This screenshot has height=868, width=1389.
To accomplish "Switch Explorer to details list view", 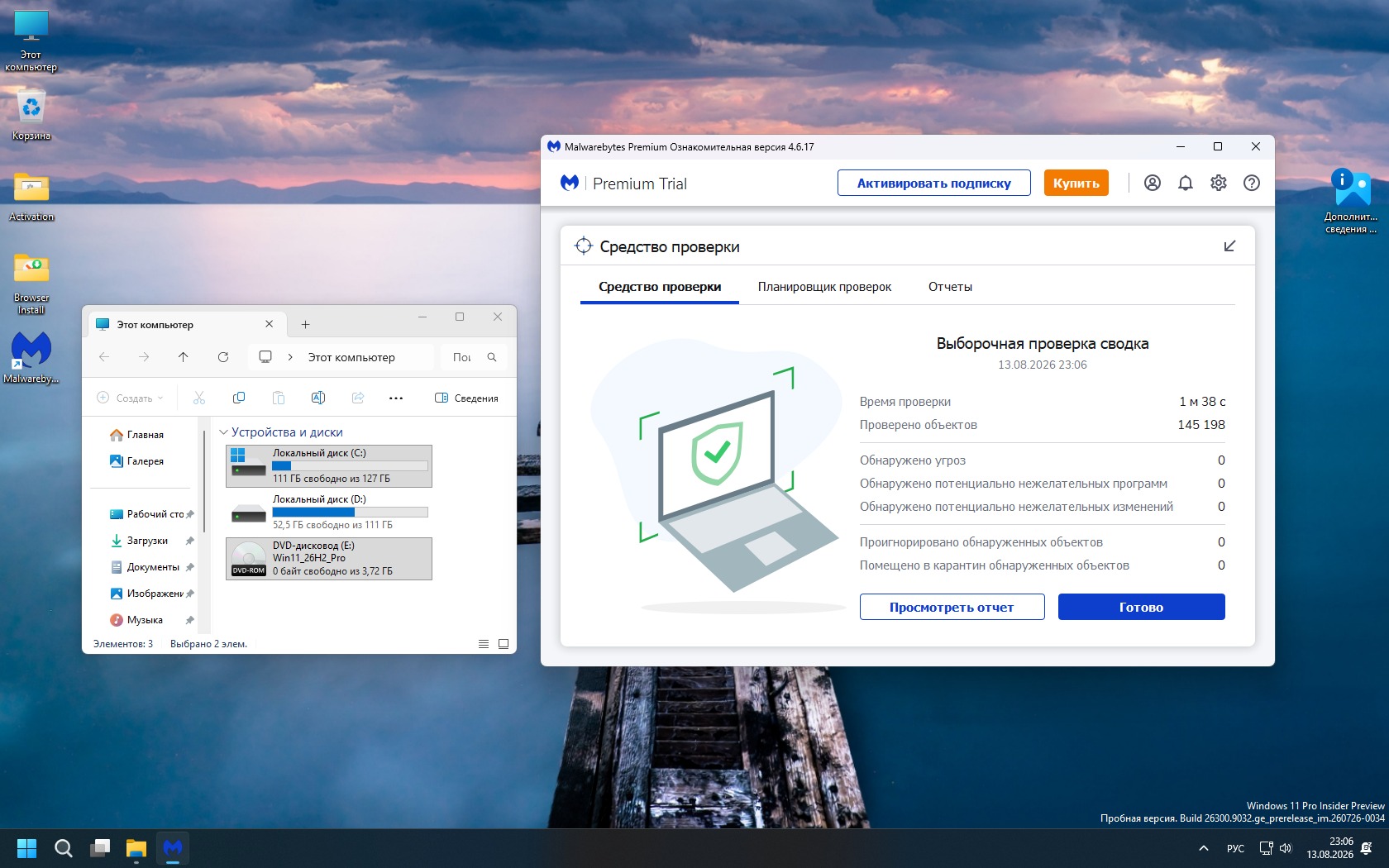I will tap(484, 644).
